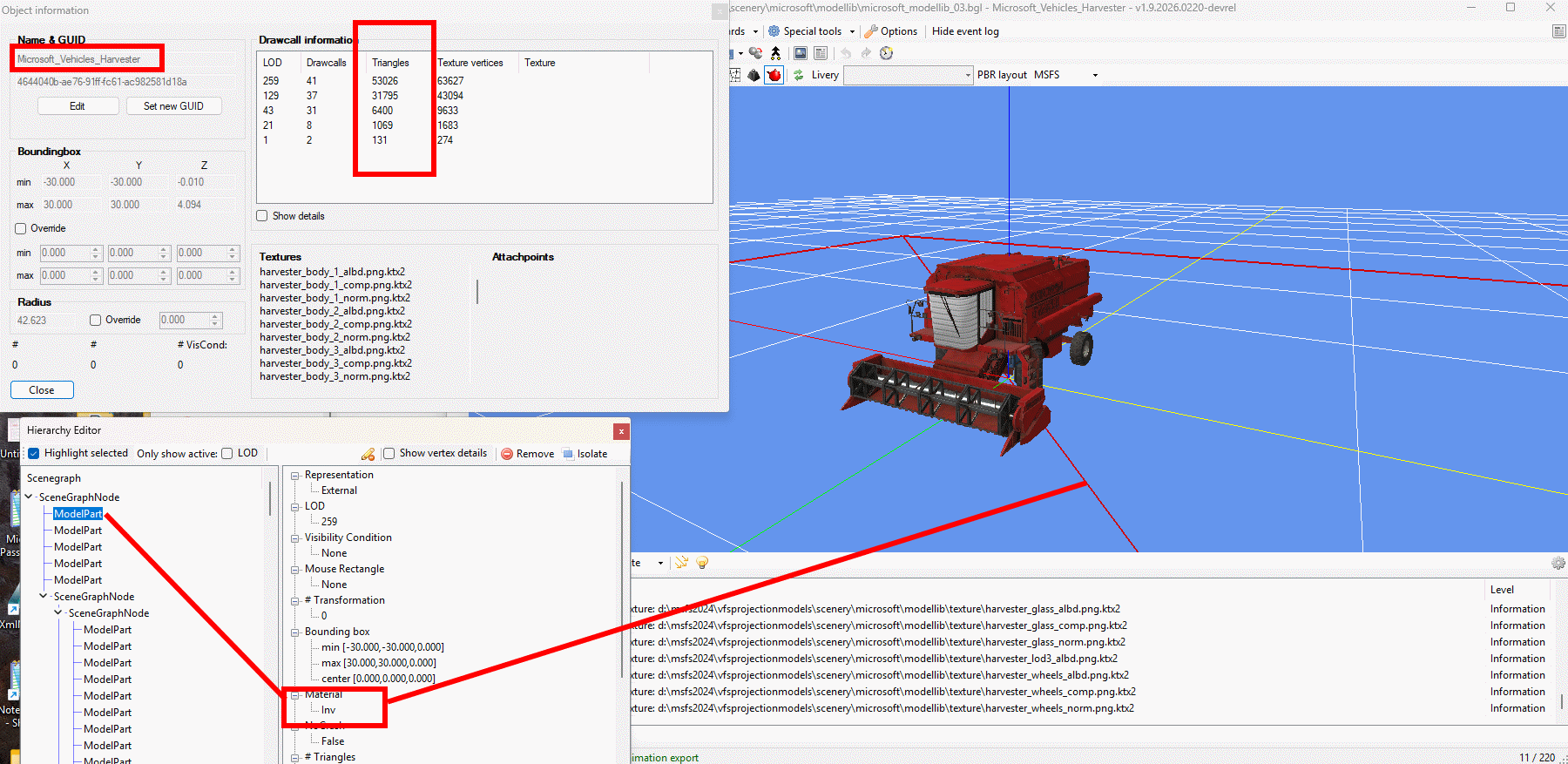
Task: Open the Special tools menu
Action: (x=811, y=31)
